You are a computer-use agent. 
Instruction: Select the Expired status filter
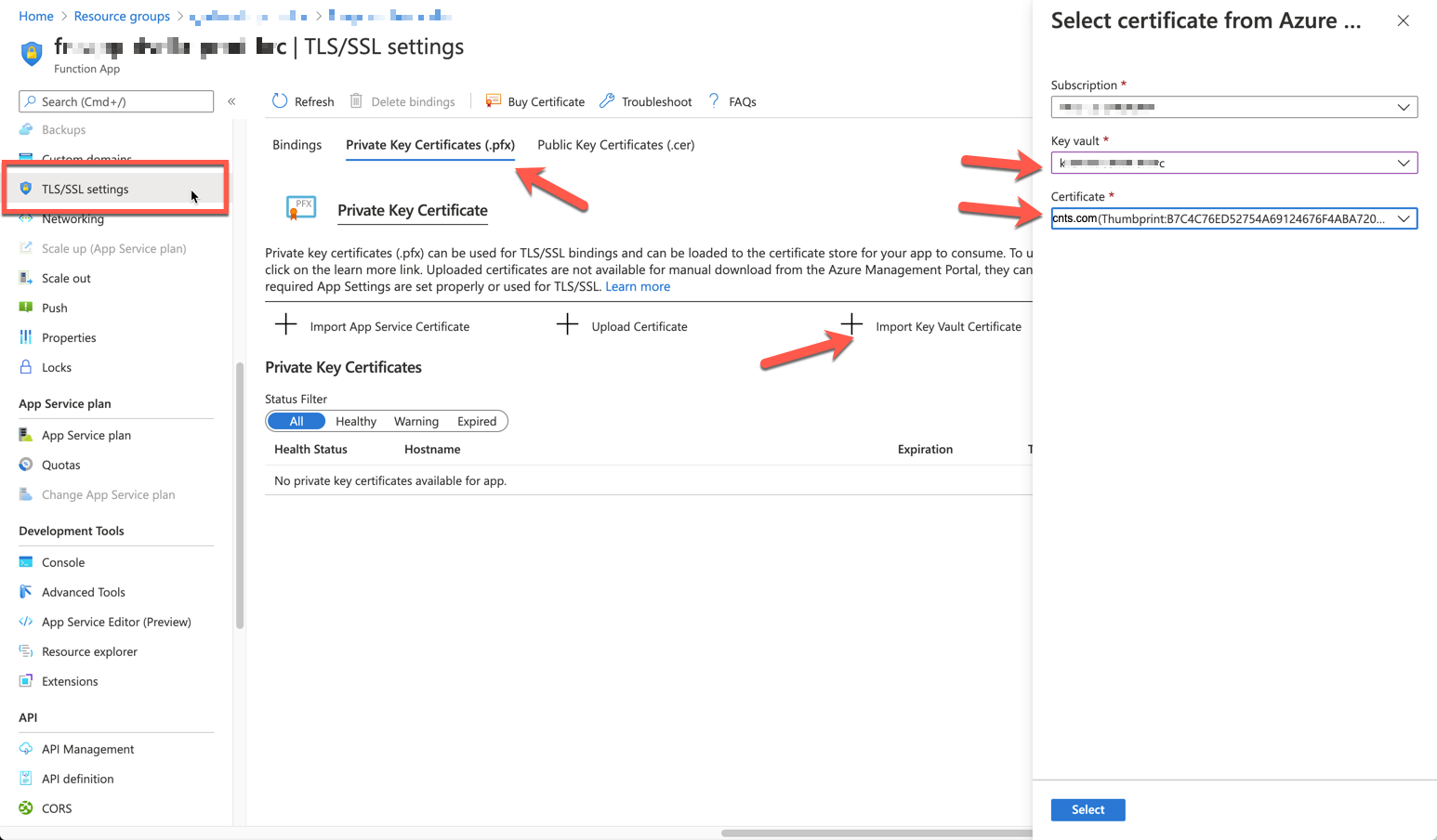click(x=477, y=421)
